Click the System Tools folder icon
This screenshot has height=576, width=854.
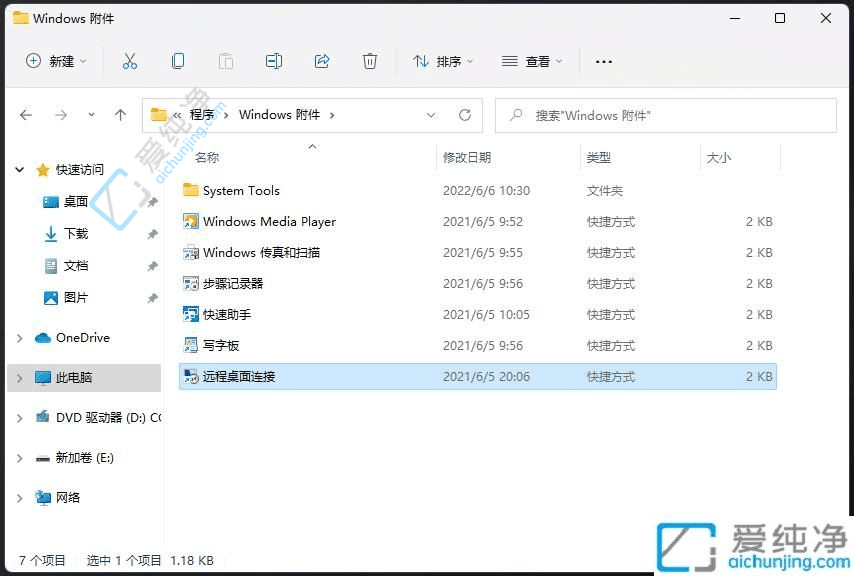pos(191,190)
